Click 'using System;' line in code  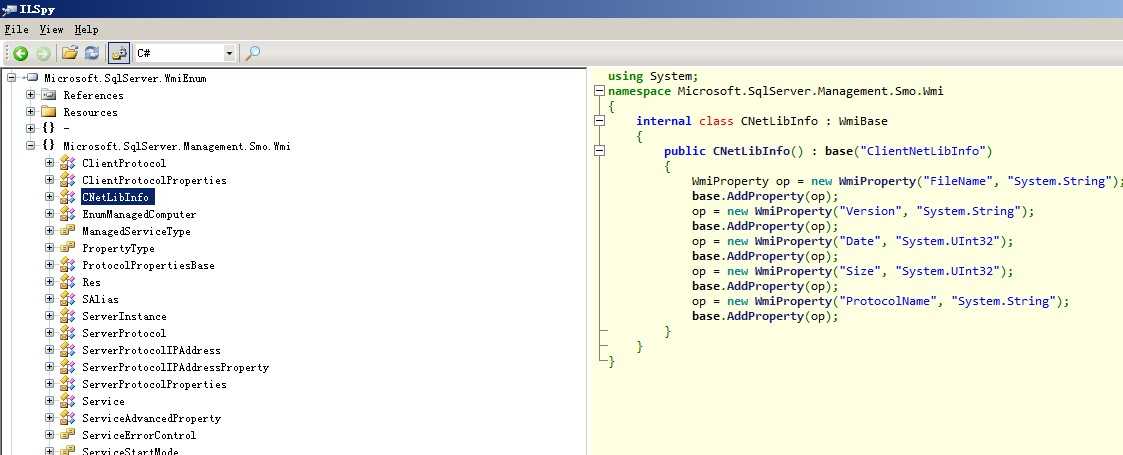click(652, 76)
